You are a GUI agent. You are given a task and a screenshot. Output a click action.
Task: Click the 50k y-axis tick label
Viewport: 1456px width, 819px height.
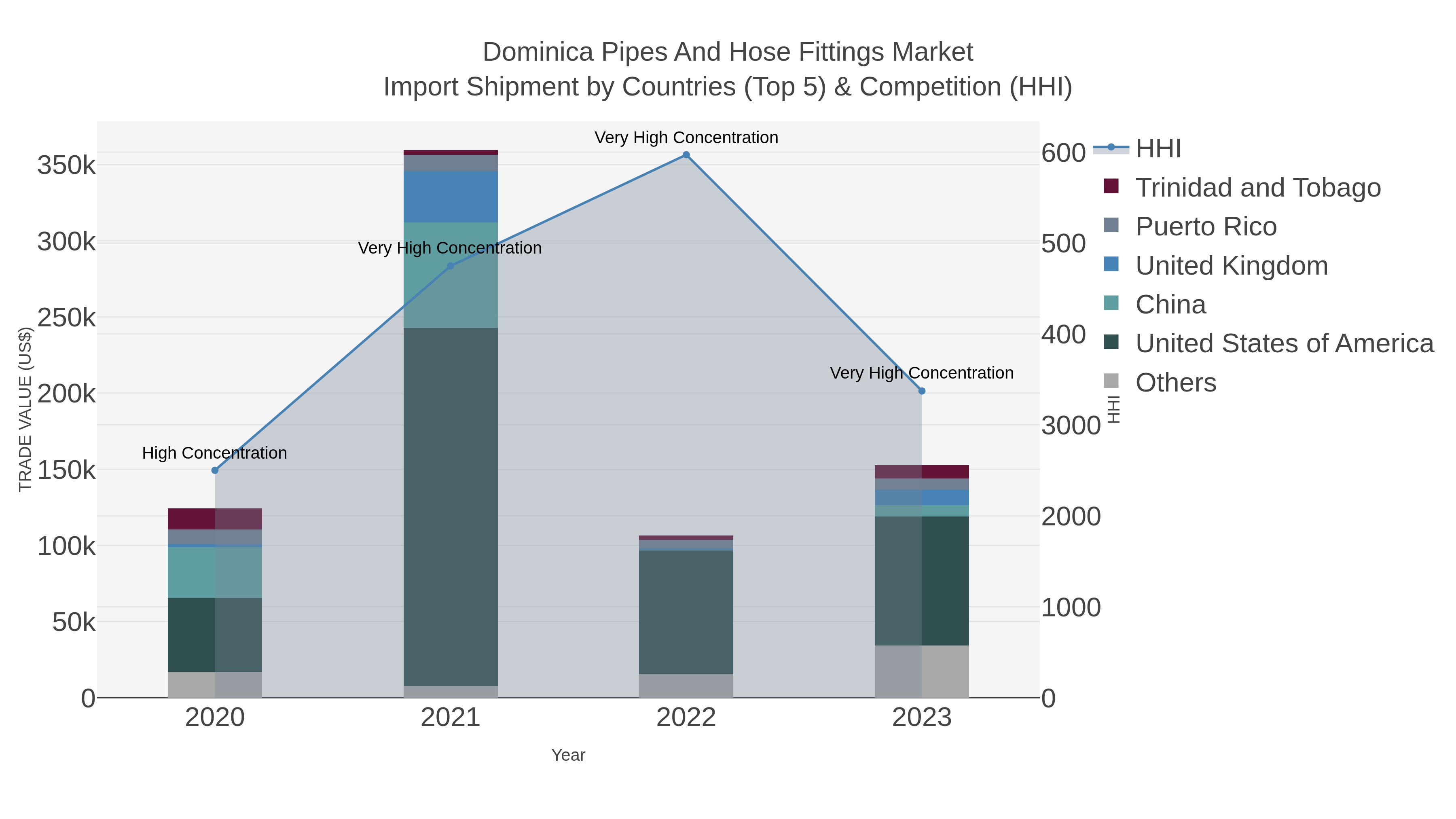[74, 622]
